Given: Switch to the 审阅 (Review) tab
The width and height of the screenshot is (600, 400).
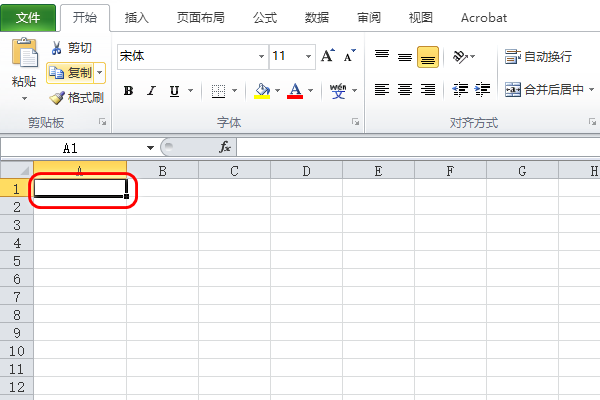Looking at the screenshot, I should (x=369, y=18).
